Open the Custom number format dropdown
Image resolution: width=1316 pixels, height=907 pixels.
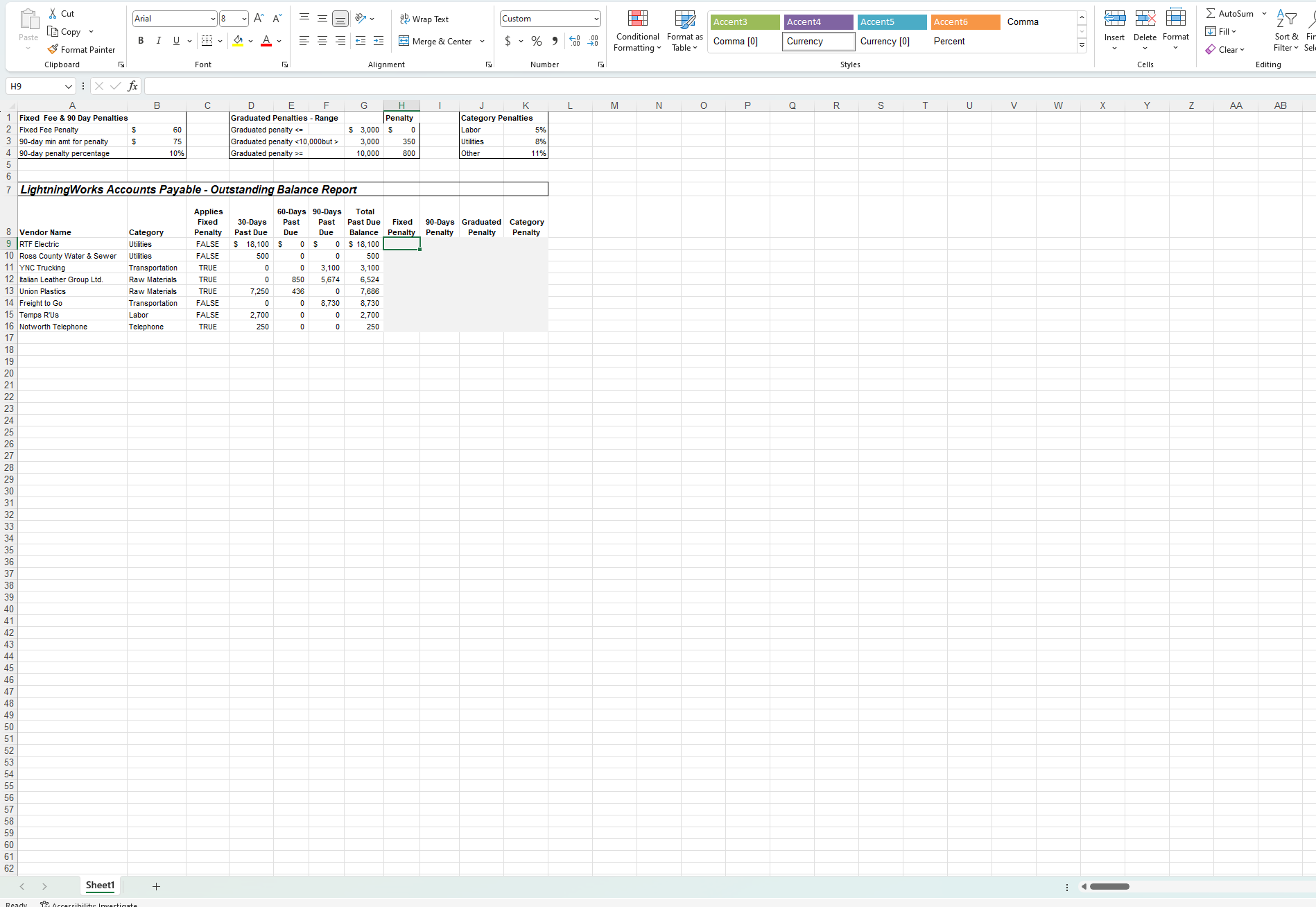pyautogui.click(x=595, y=18)
